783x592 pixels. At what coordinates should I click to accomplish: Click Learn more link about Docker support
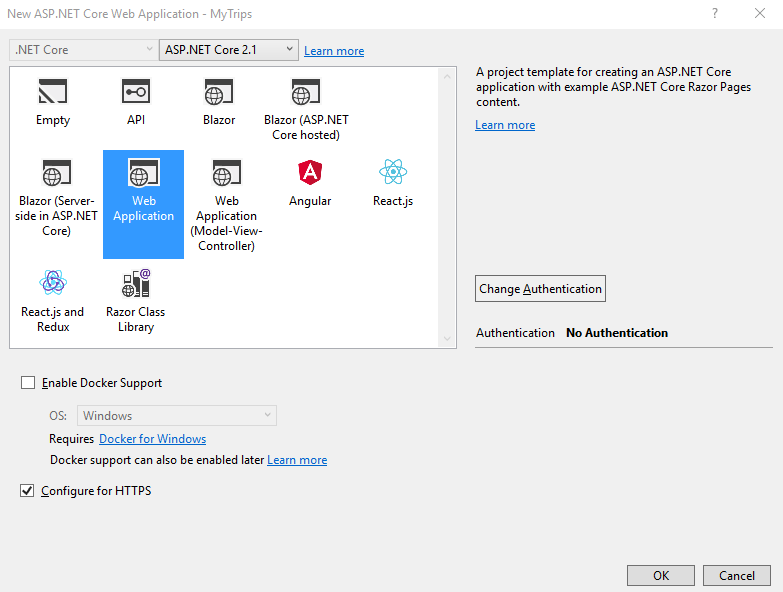point(297,460)
